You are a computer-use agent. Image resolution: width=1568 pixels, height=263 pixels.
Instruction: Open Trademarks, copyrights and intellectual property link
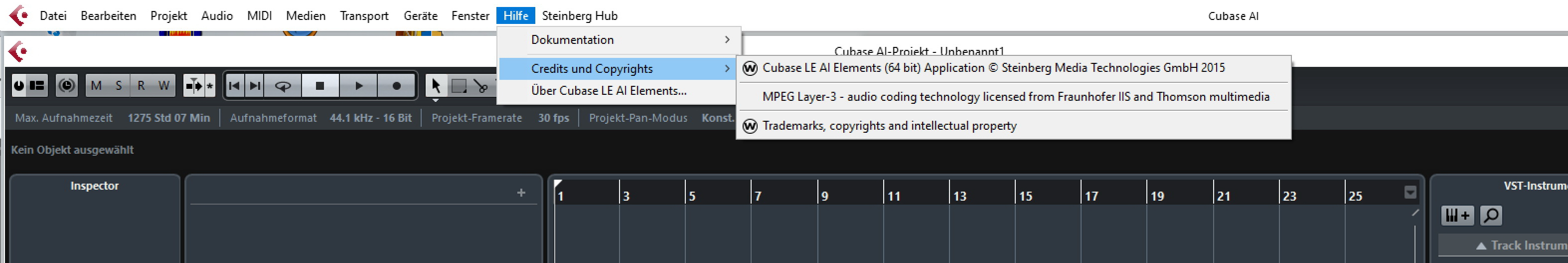pos(1013,126)
